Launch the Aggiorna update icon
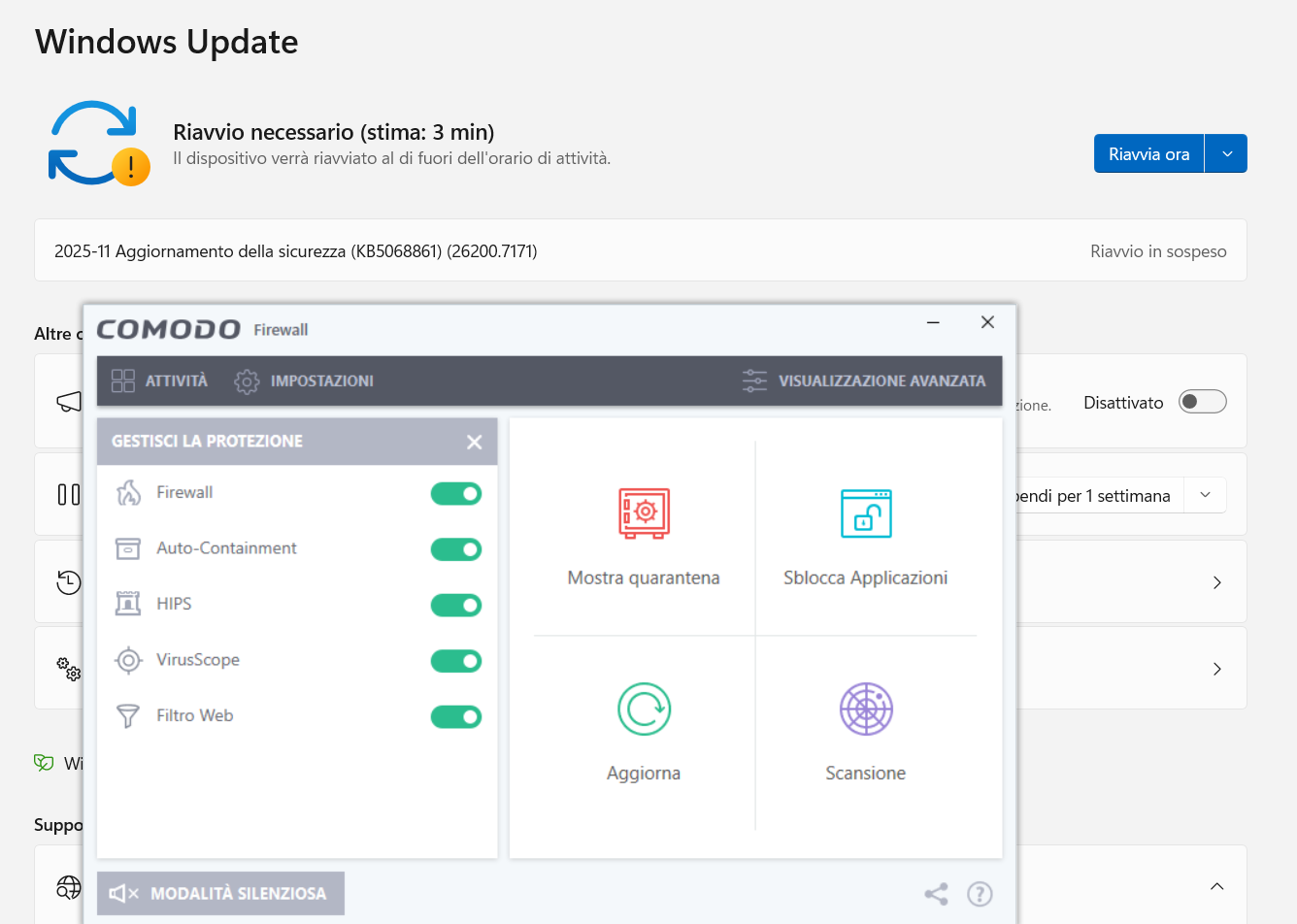 (x=644, y=709)
